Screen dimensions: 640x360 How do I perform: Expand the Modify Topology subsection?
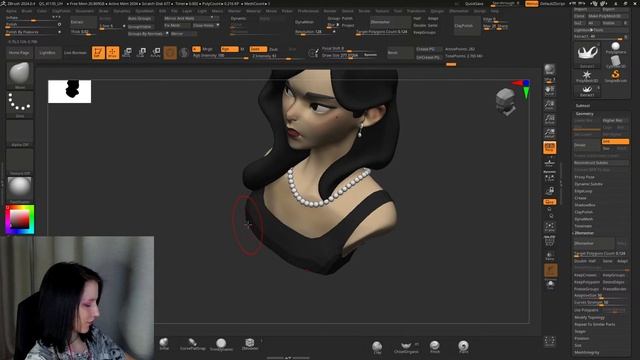[x=589, y=317]
